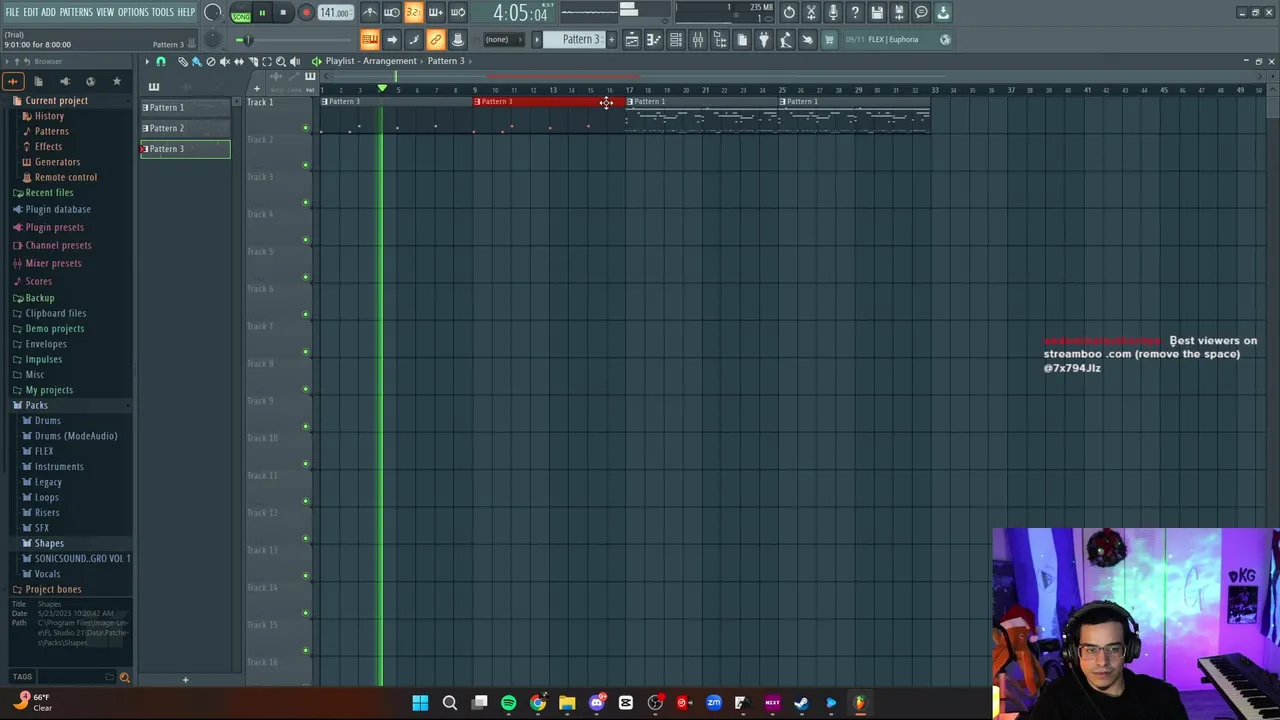Pause playback with the pause button
1280x720 pixels.
click(x=262, y=13)
